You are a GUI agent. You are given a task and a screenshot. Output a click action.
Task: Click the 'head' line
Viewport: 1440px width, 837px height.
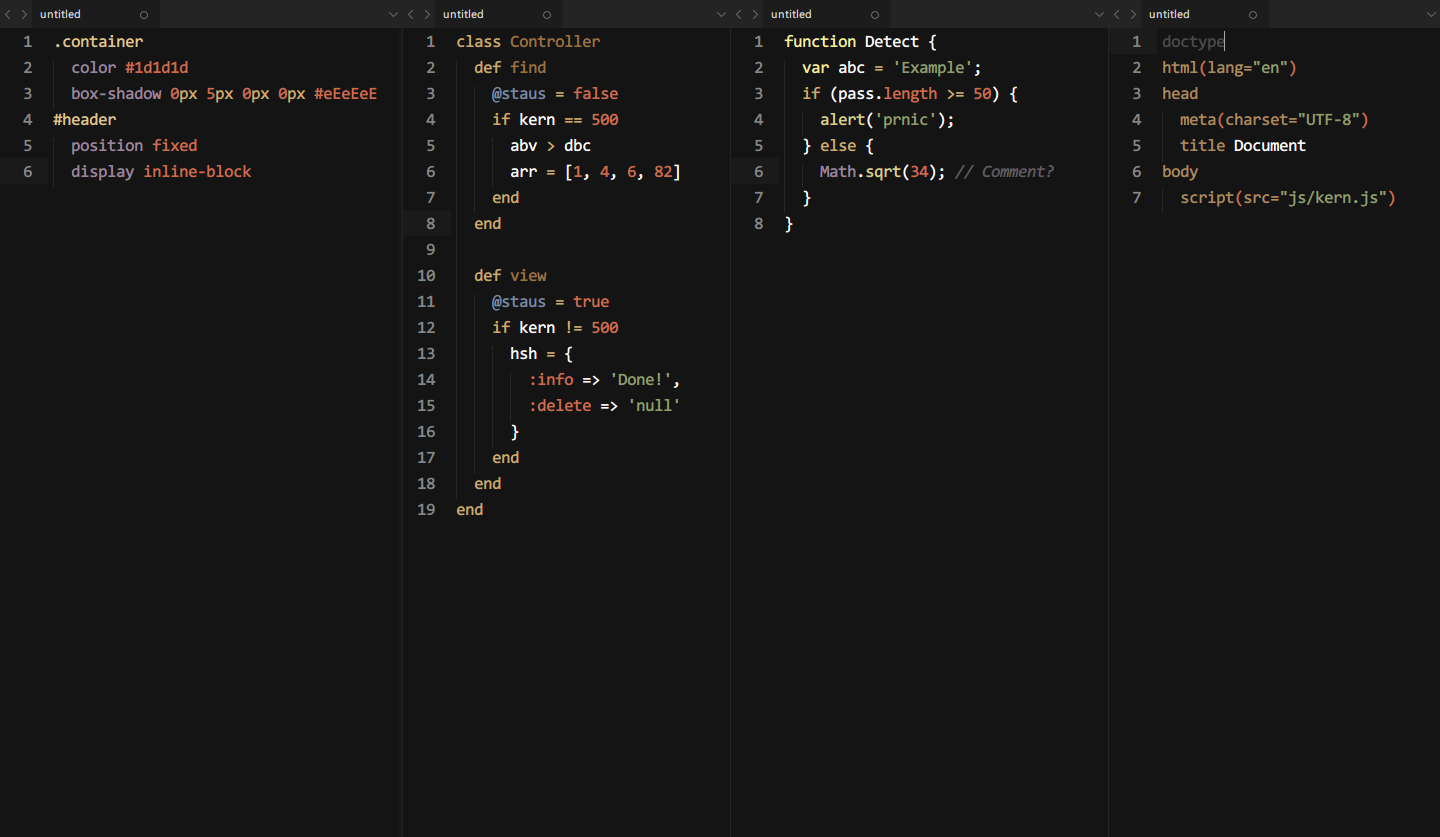[1180, 94]
